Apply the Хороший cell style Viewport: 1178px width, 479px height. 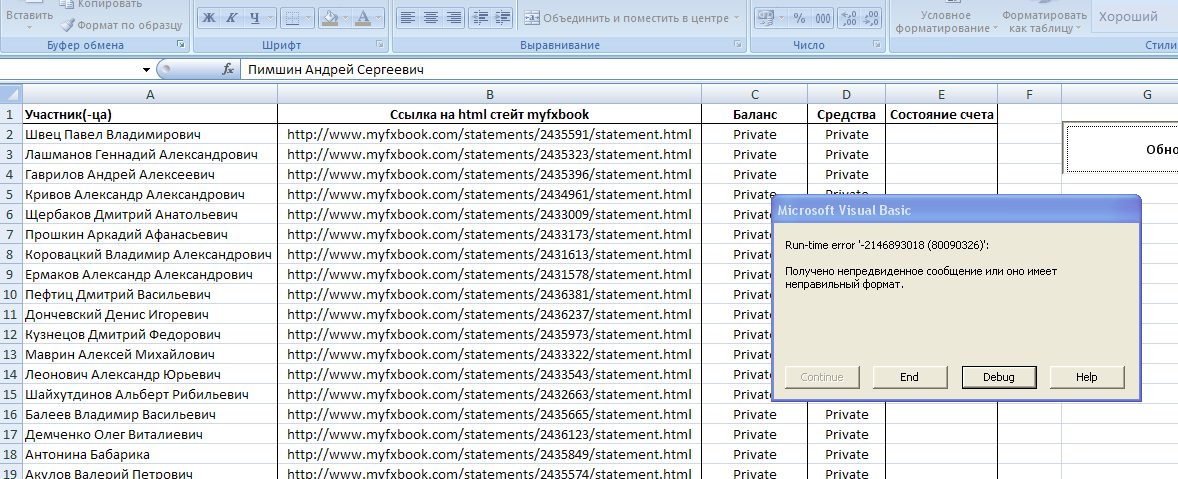tap(1134, 17)
